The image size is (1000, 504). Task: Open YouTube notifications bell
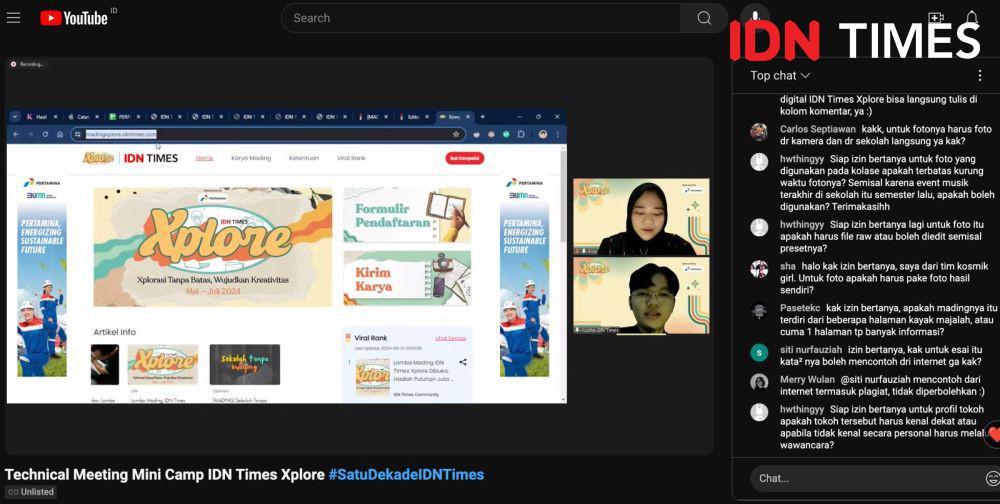971,17
